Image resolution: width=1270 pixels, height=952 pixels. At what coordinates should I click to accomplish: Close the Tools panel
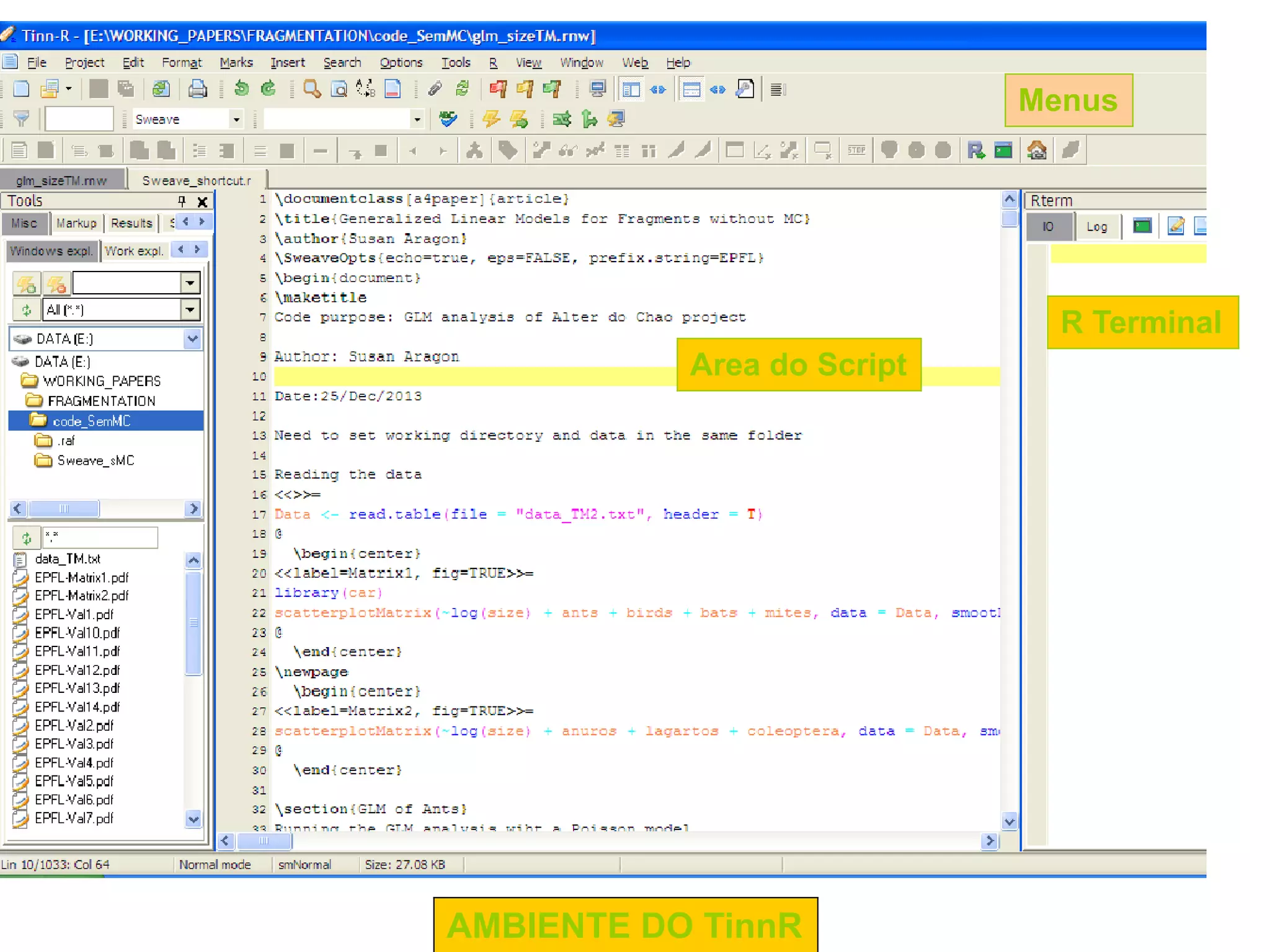[202, 201]
